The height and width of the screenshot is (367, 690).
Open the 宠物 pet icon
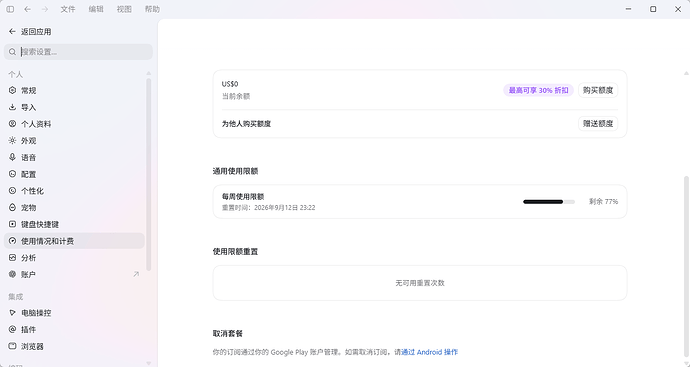pyautogui.click(x=12, y=207)
